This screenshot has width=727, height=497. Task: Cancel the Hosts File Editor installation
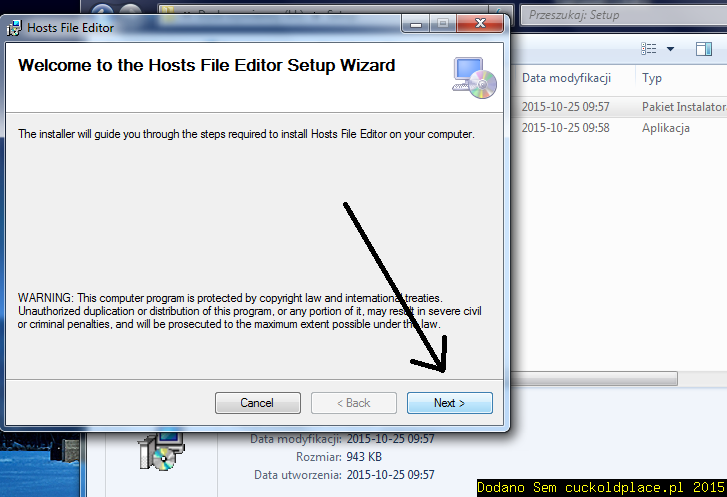[x=257, y=403]
